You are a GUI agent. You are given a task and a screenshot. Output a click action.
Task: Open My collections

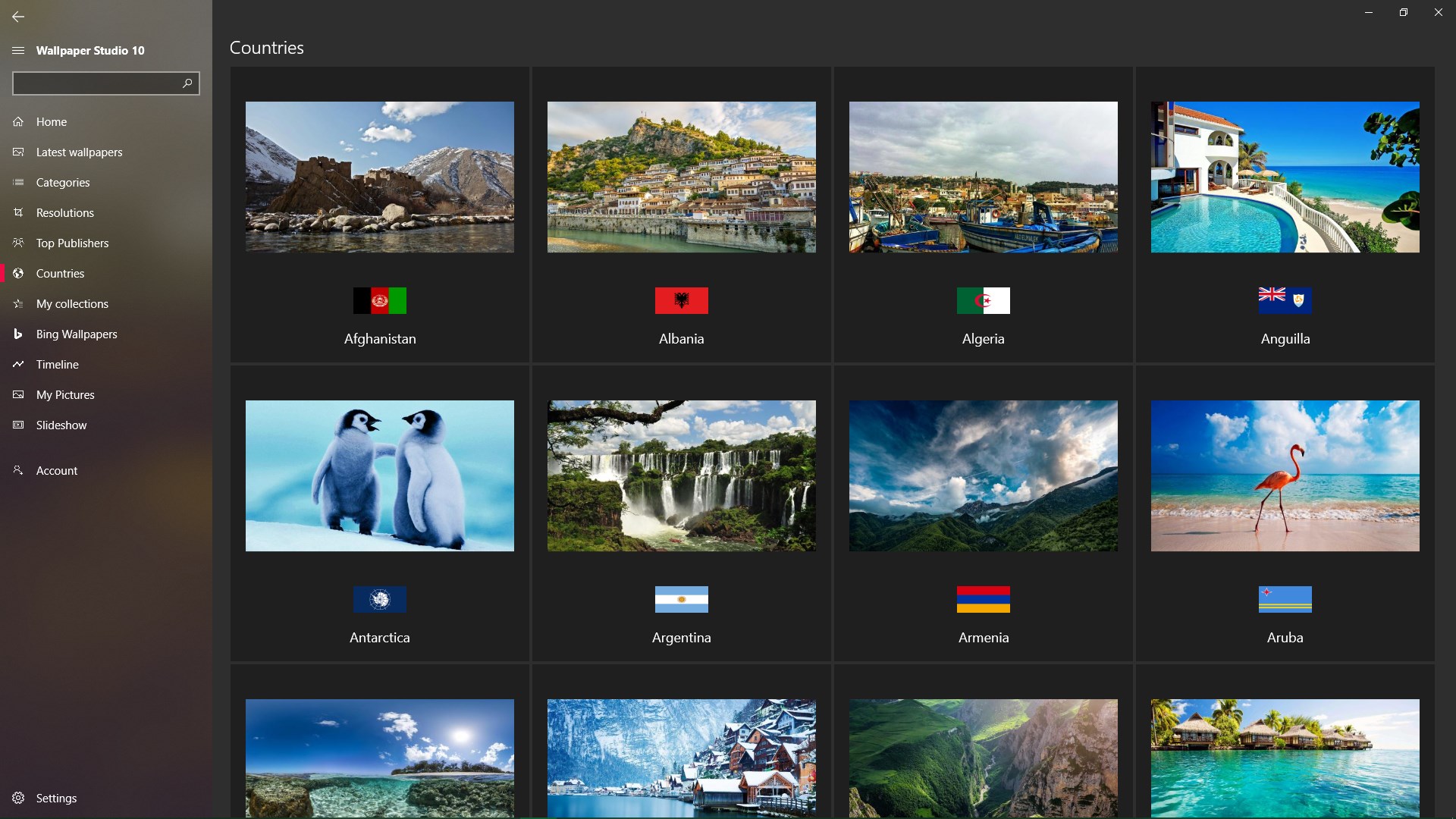[72, 304]
